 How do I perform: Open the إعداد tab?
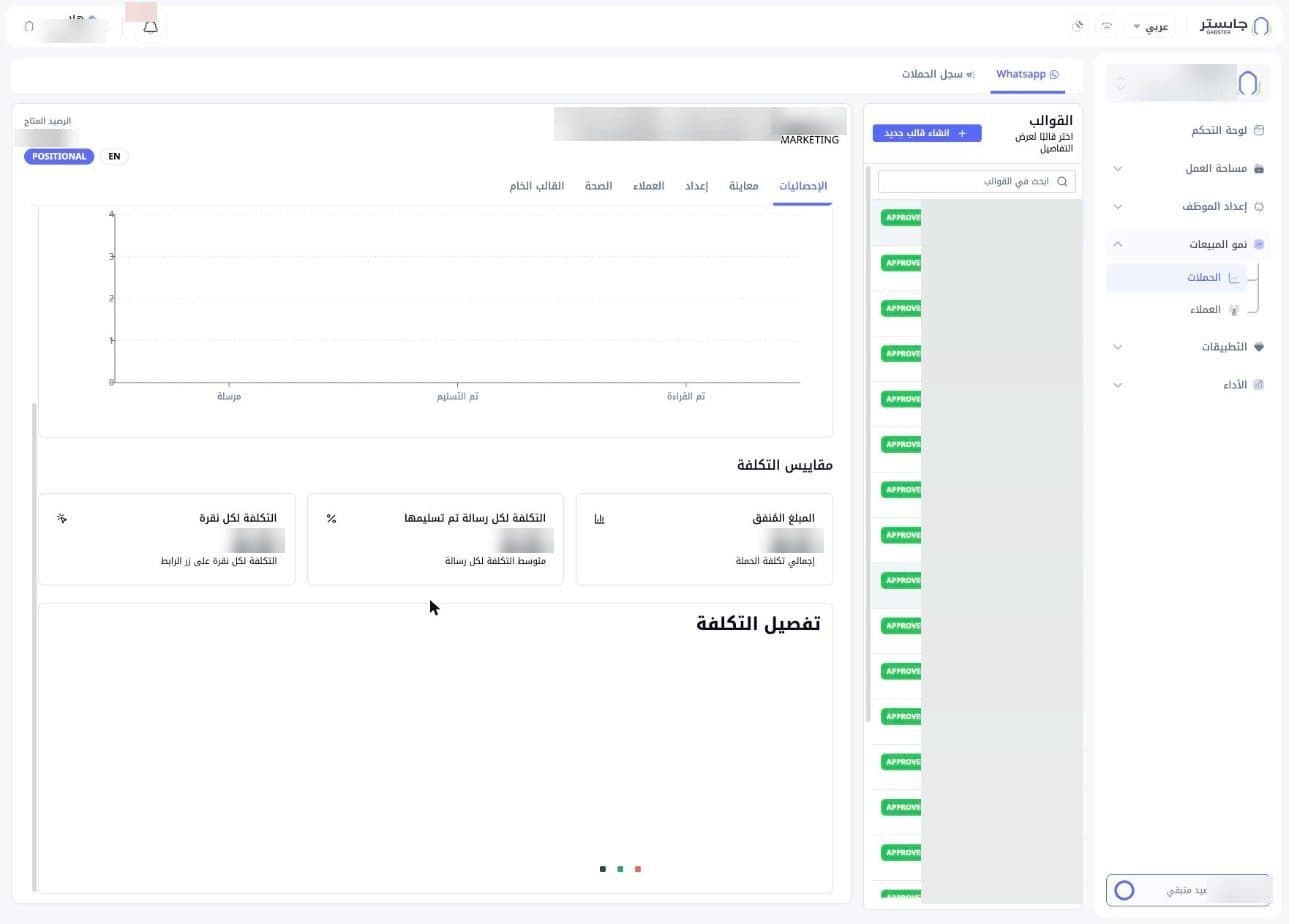[x=696, y=186]
